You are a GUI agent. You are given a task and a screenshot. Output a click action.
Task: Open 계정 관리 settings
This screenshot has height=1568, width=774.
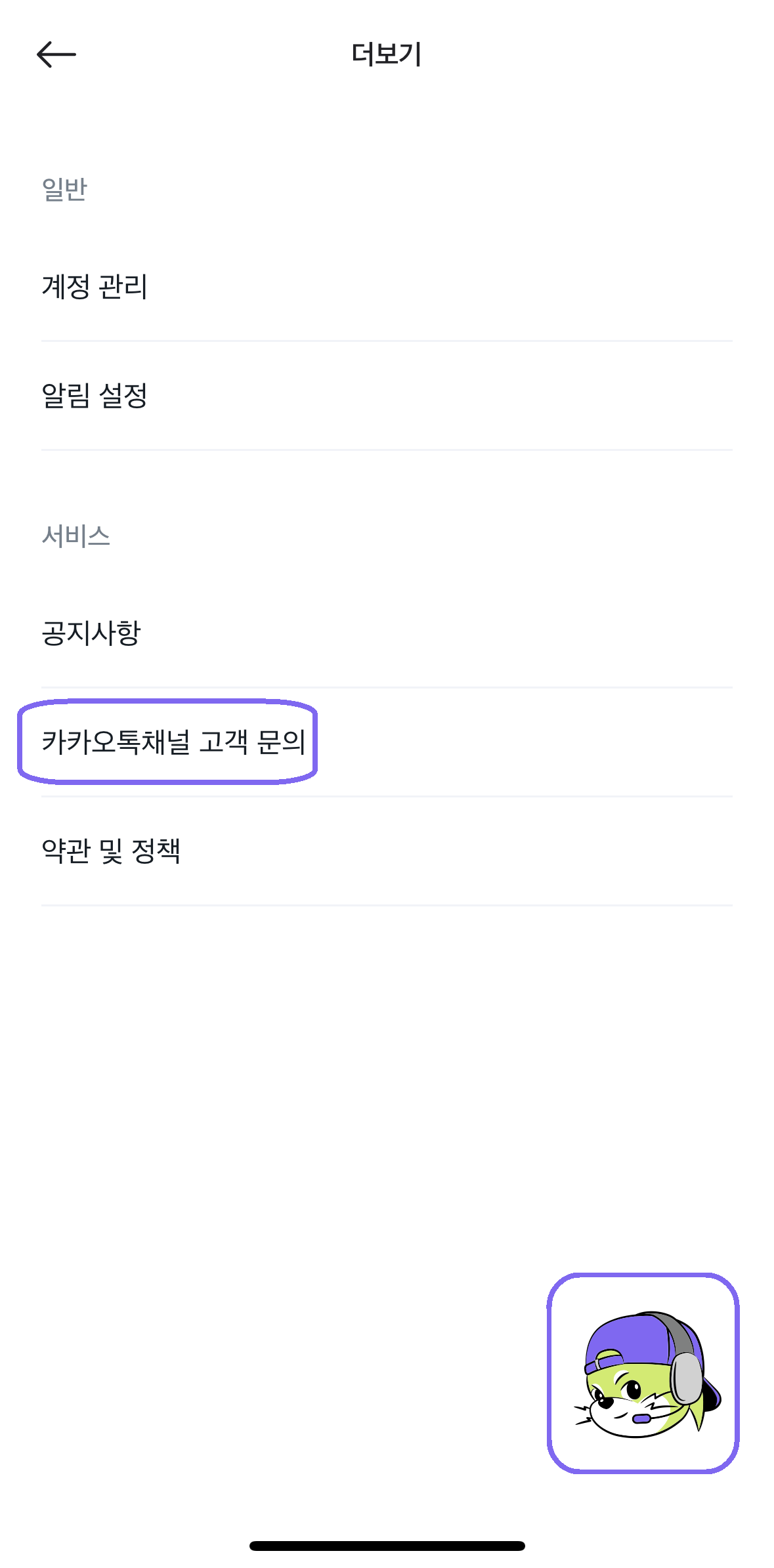[387, 287]
